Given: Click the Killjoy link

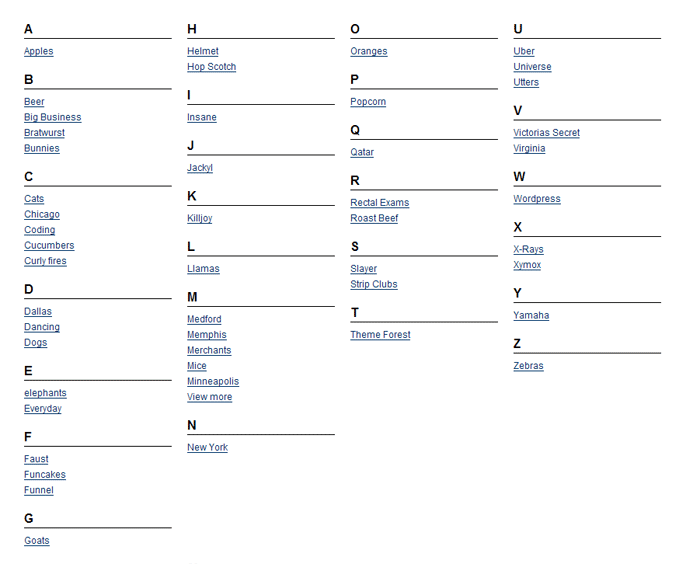Looking at the screenshot, I should pyautogui.click(x=200, y=218).
